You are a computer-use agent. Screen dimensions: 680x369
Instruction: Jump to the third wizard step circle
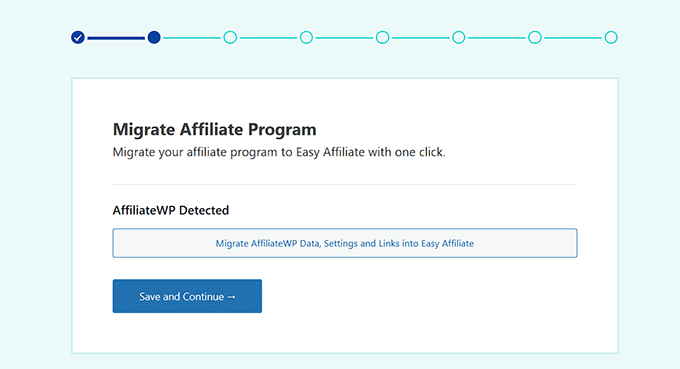point(230,38)
